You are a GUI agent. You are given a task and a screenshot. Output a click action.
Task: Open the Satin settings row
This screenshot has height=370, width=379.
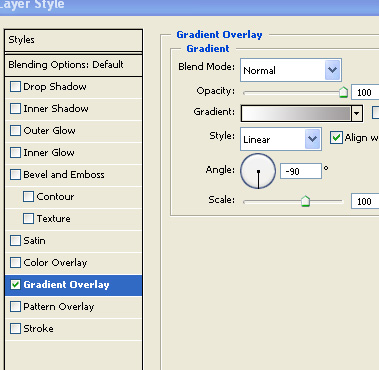(74, 241)
